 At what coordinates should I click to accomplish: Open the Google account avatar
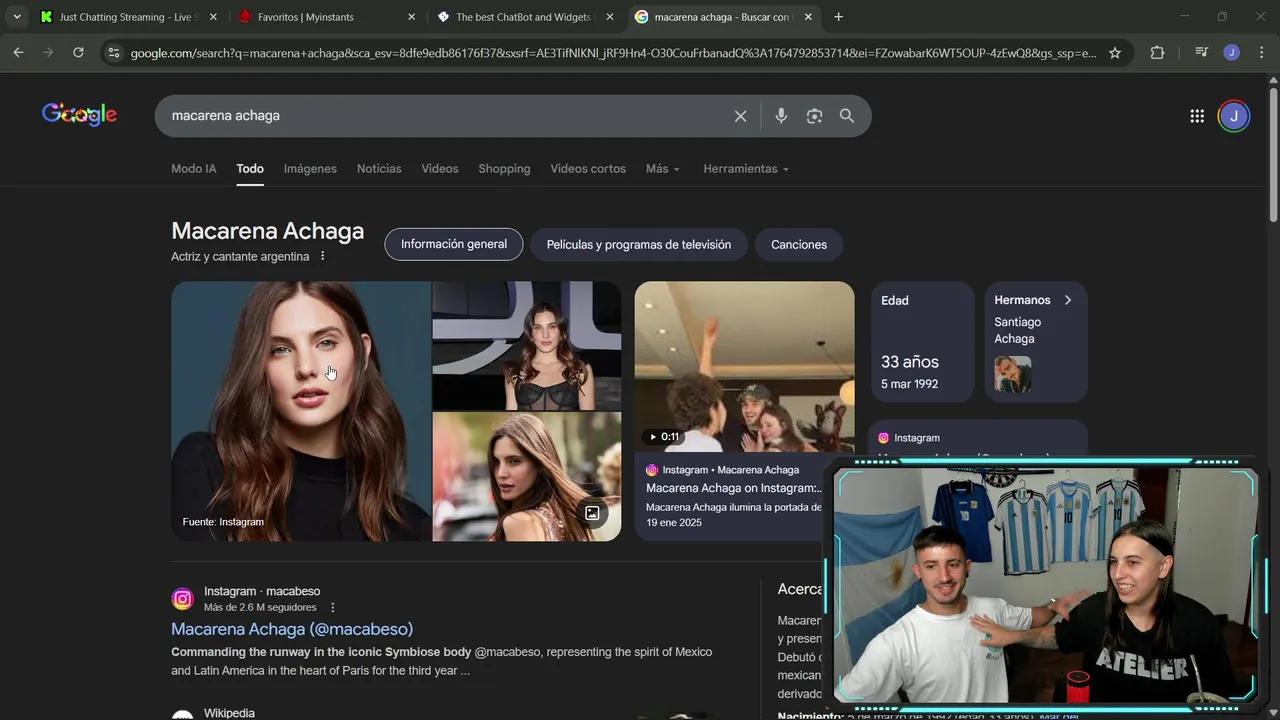point(1233,116)
